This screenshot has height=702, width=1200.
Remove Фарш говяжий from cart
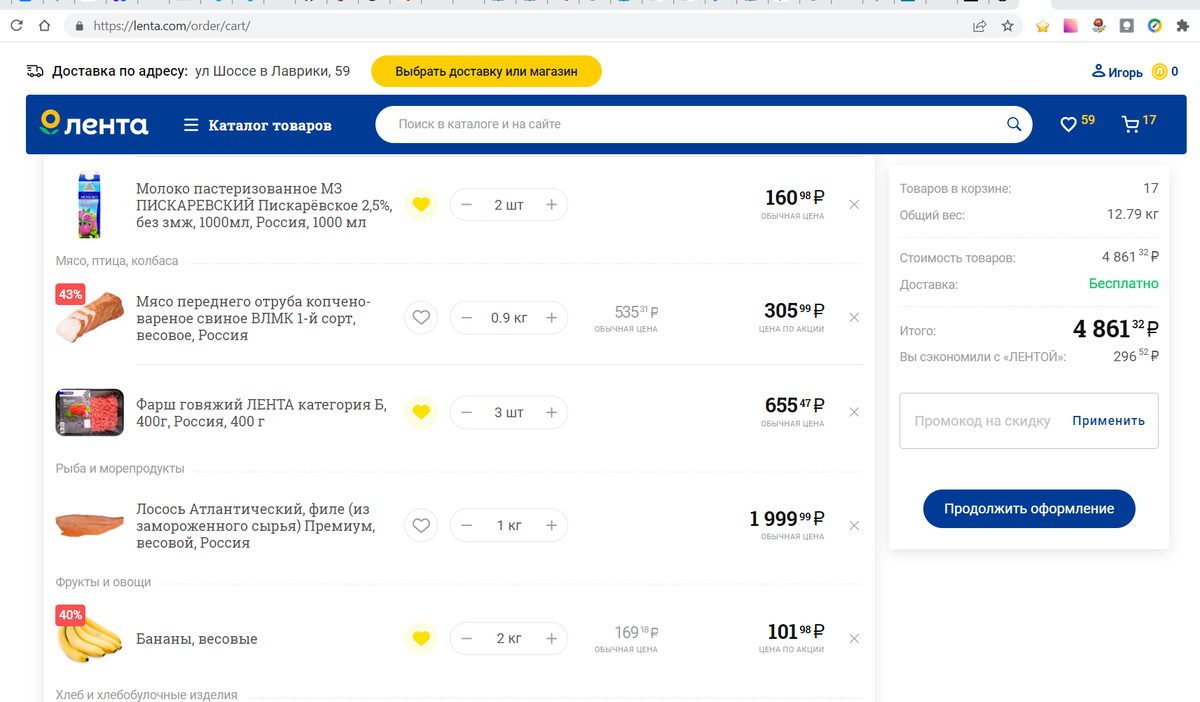(x=854, y=412)
